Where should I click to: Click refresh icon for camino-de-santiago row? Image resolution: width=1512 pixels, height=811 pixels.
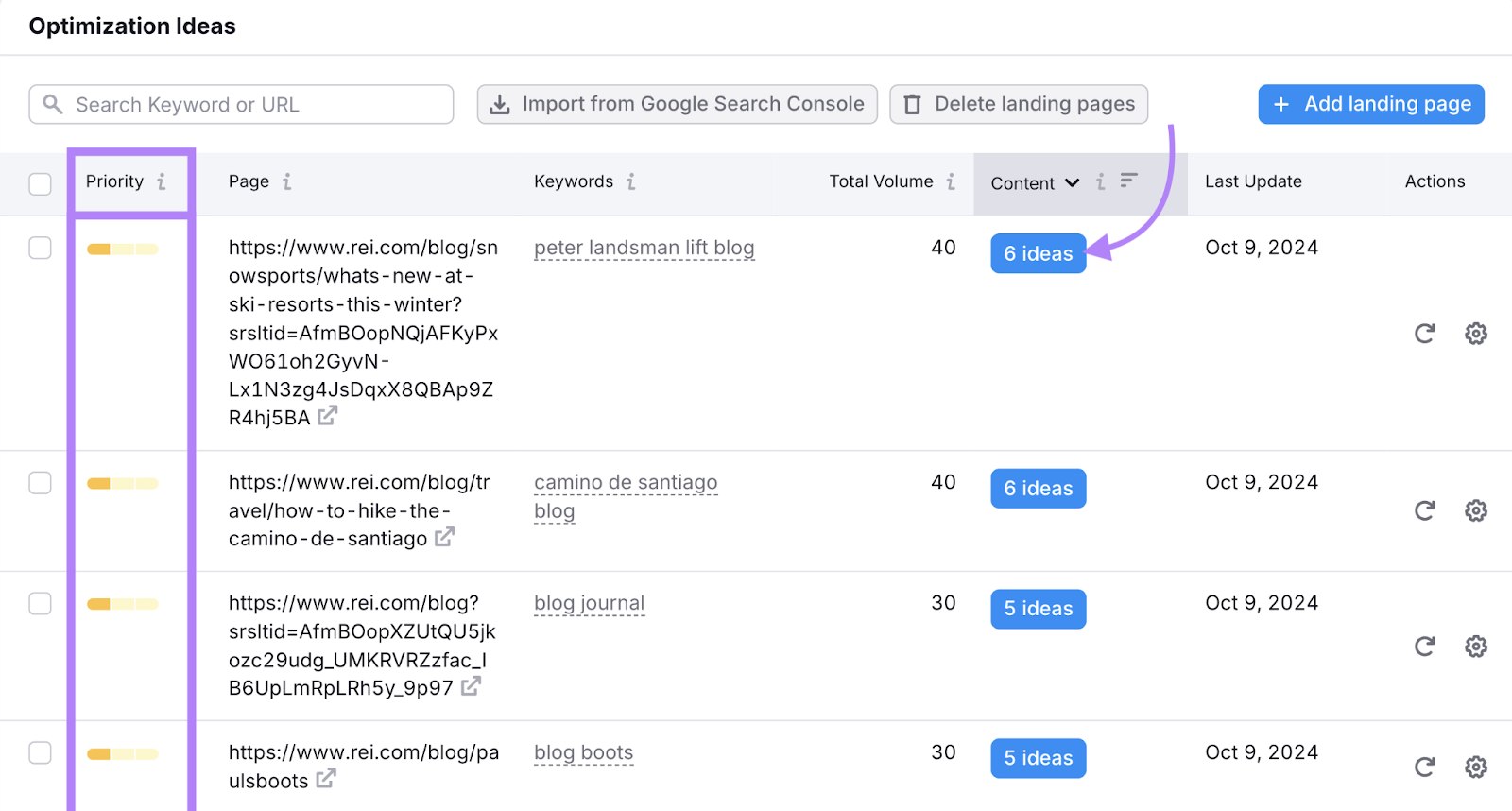pos(1424,511)
